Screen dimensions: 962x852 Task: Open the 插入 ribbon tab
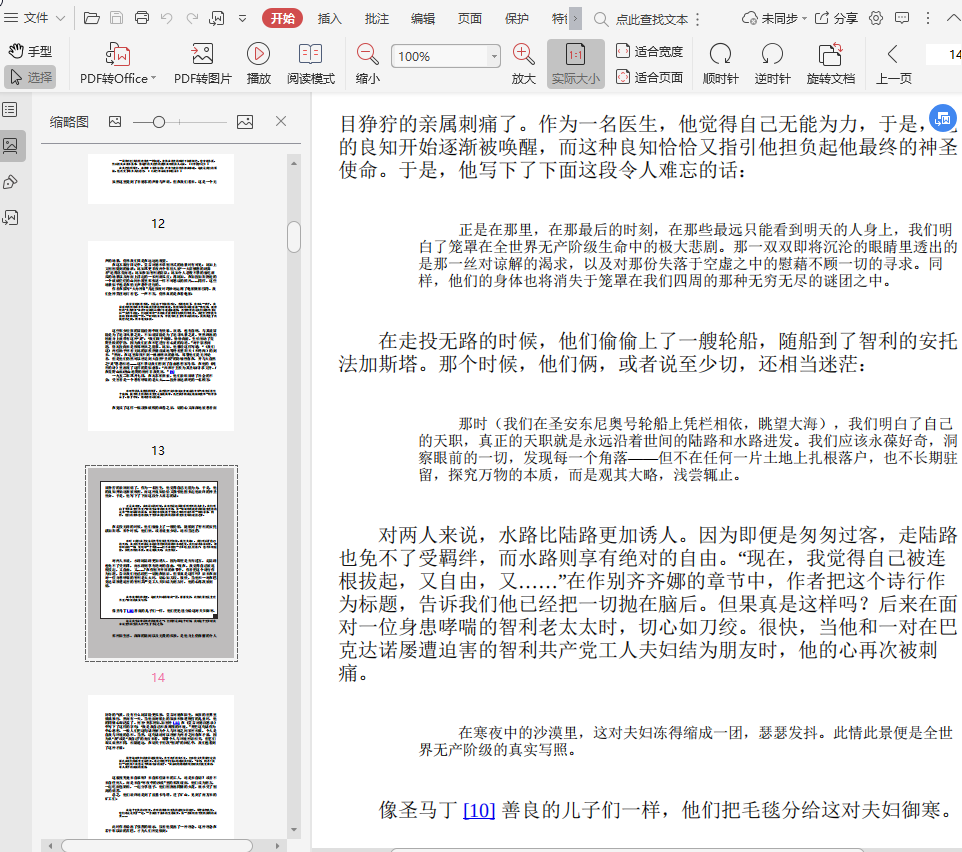330,18
